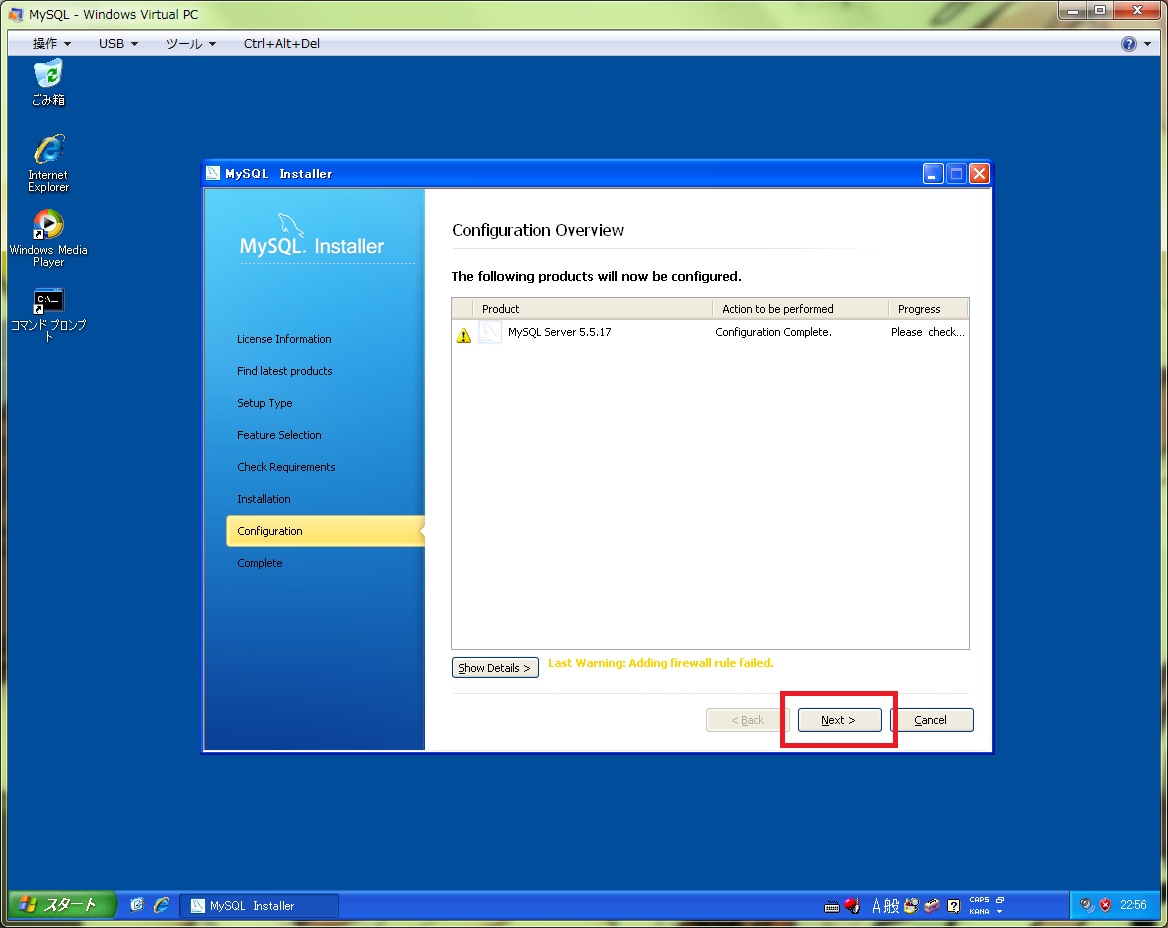Open the 操作 dropdown menu
The height and width of the screenshot is (928, 1168).
click(51, 44)
